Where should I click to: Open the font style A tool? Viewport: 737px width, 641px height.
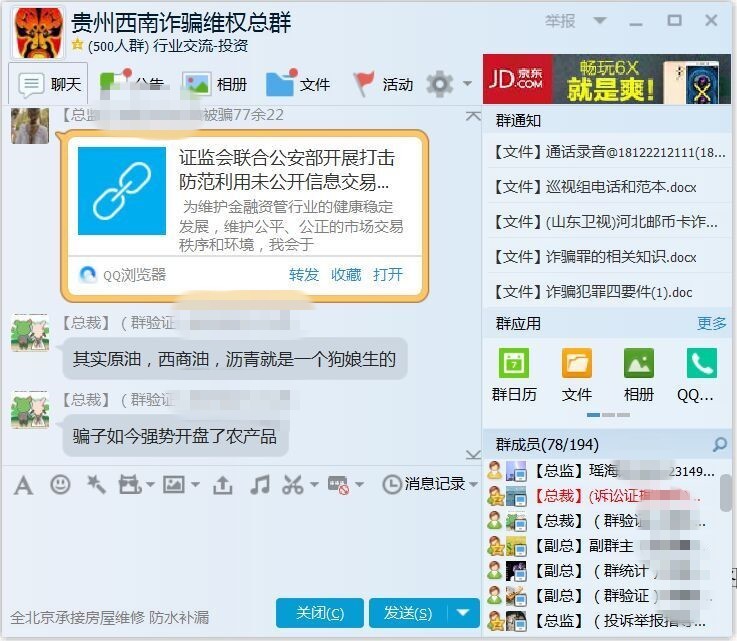pyautogui.click(x=24, y=485)
